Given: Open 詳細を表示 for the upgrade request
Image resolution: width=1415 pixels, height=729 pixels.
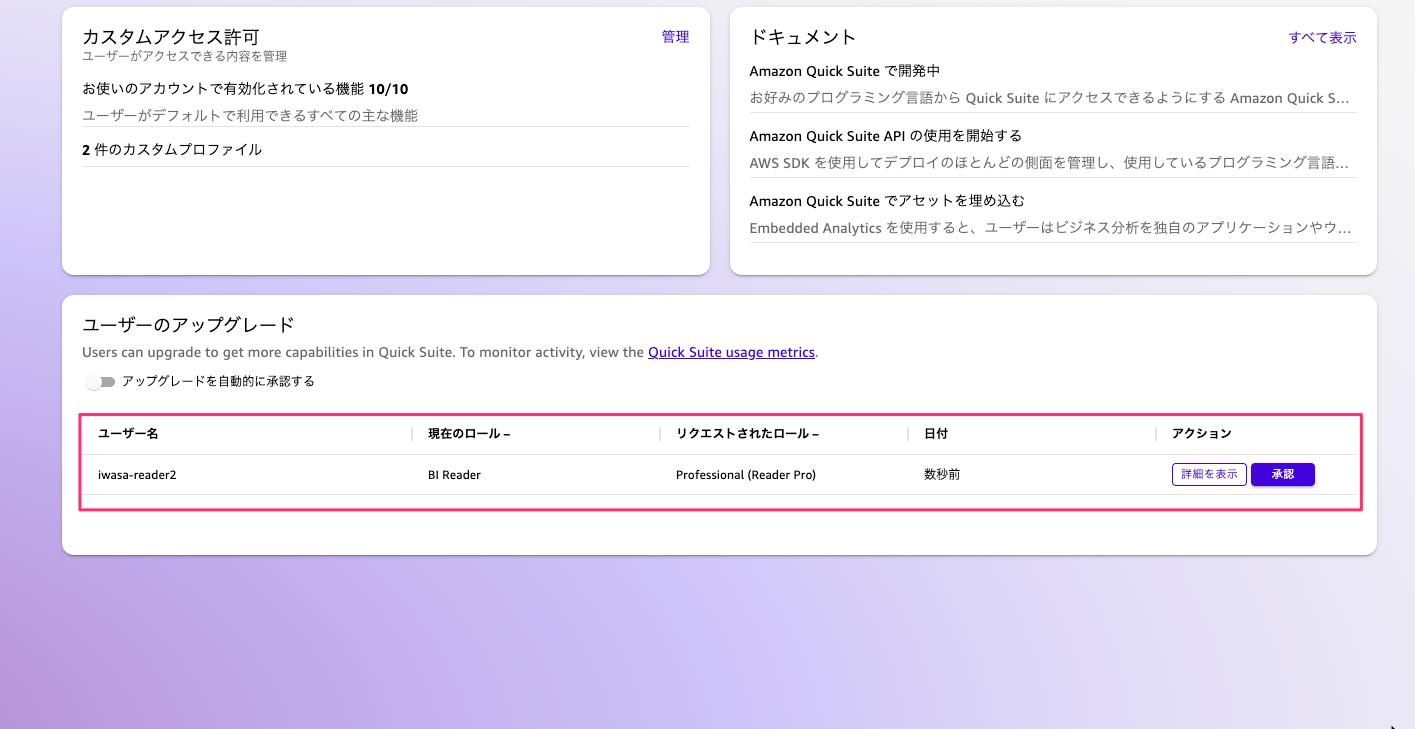Looking at the screenshot, I should 1208,474.
